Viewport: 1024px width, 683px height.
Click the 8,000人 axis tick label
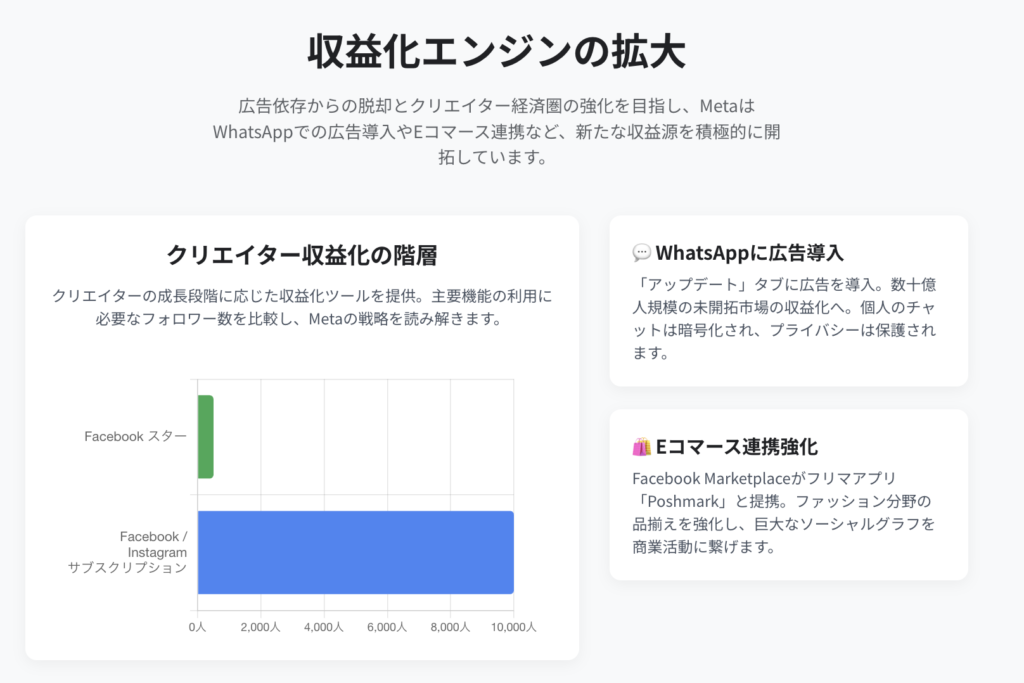click(451, 627)
